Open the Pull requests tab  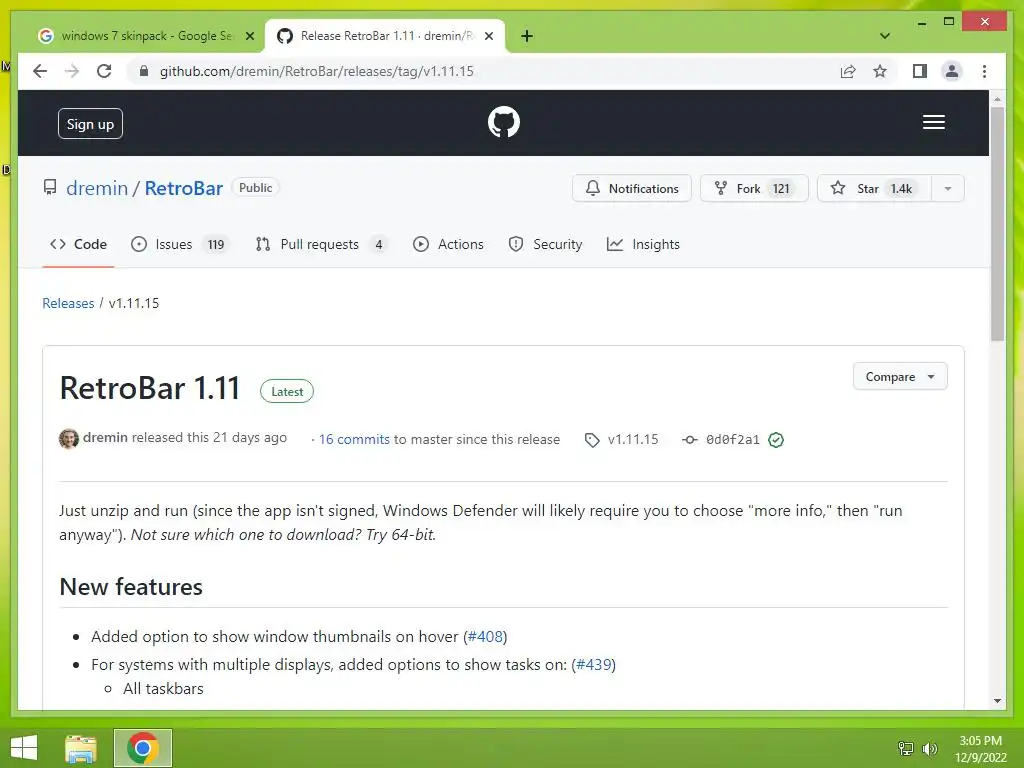pyautogui.click(x=321, y=244)
